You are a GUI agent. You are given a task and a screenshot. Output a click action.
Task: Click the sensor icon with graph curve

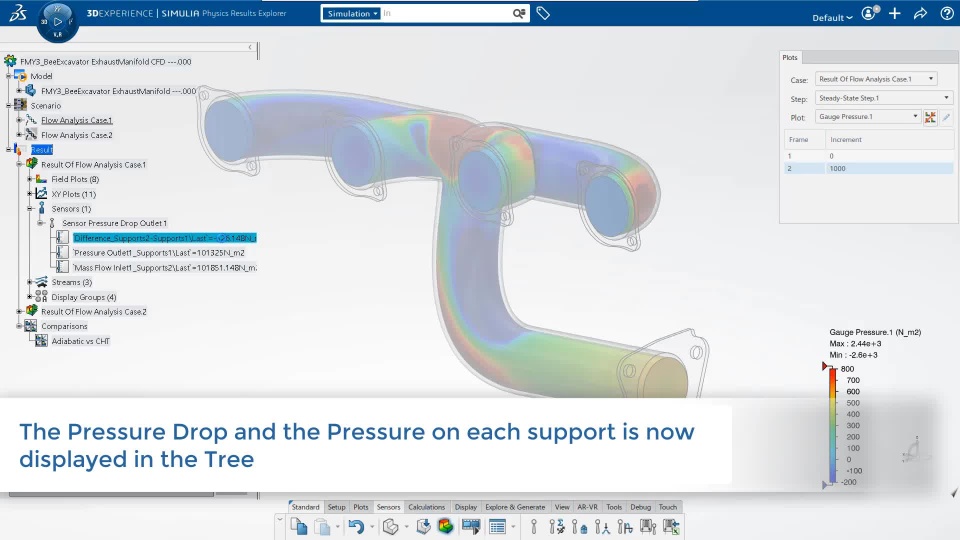click(x=624, y=526)
